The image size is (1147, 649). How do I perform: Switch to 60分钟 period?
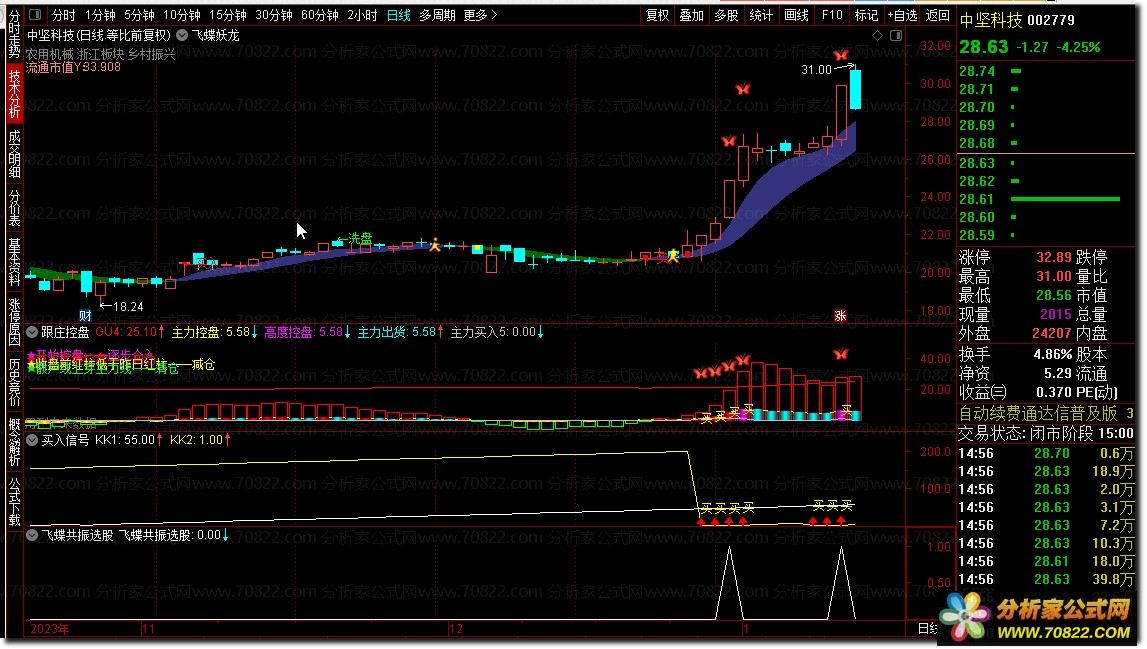click(320, 15)
